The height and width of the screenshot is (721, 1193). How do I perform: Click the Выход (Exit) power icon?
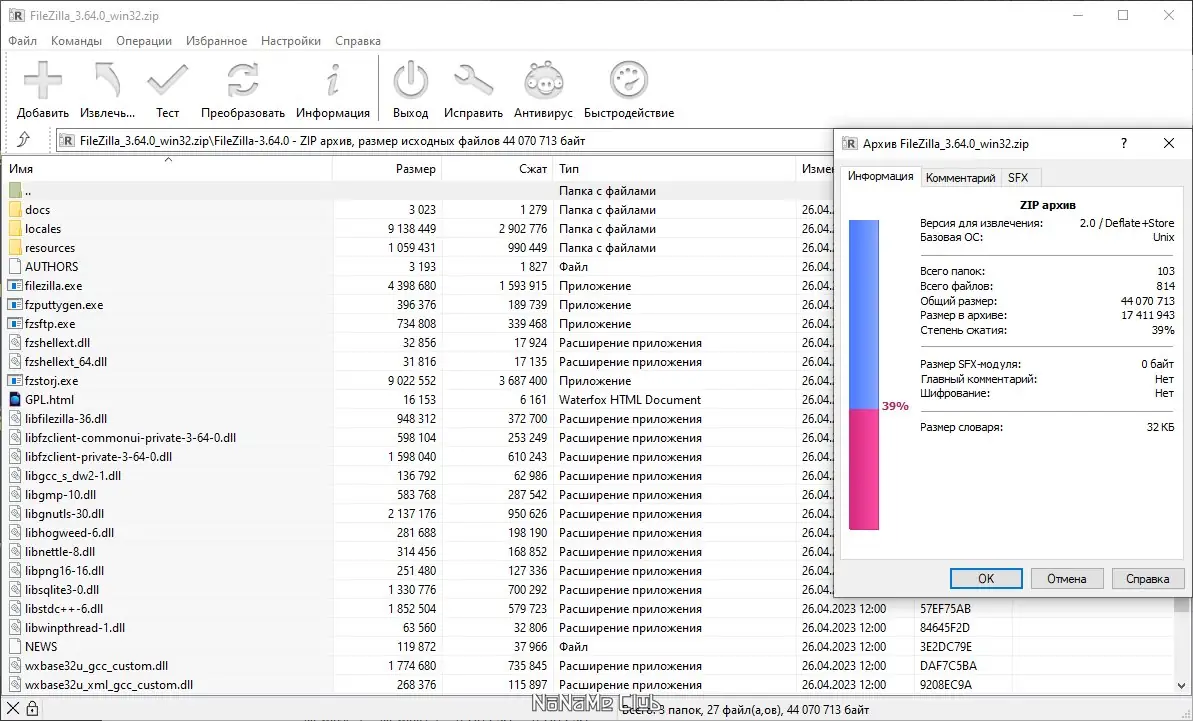pyautogui.click(x=411, y=79)
